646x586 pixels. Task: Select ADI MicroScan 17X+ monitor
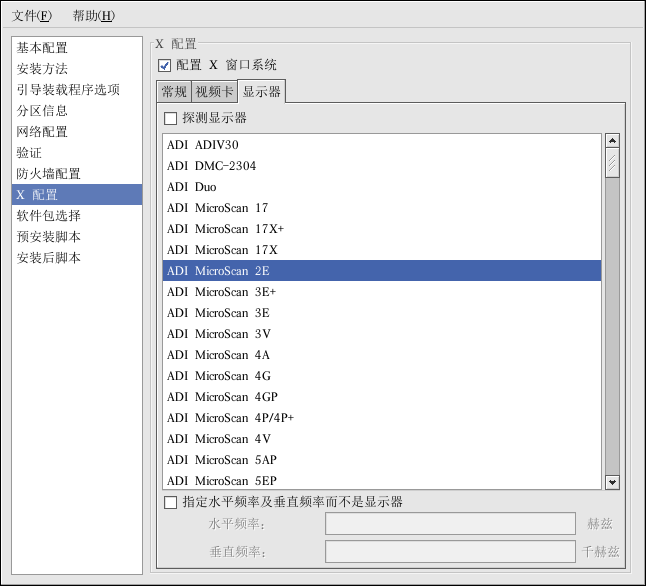click(225, 229)
